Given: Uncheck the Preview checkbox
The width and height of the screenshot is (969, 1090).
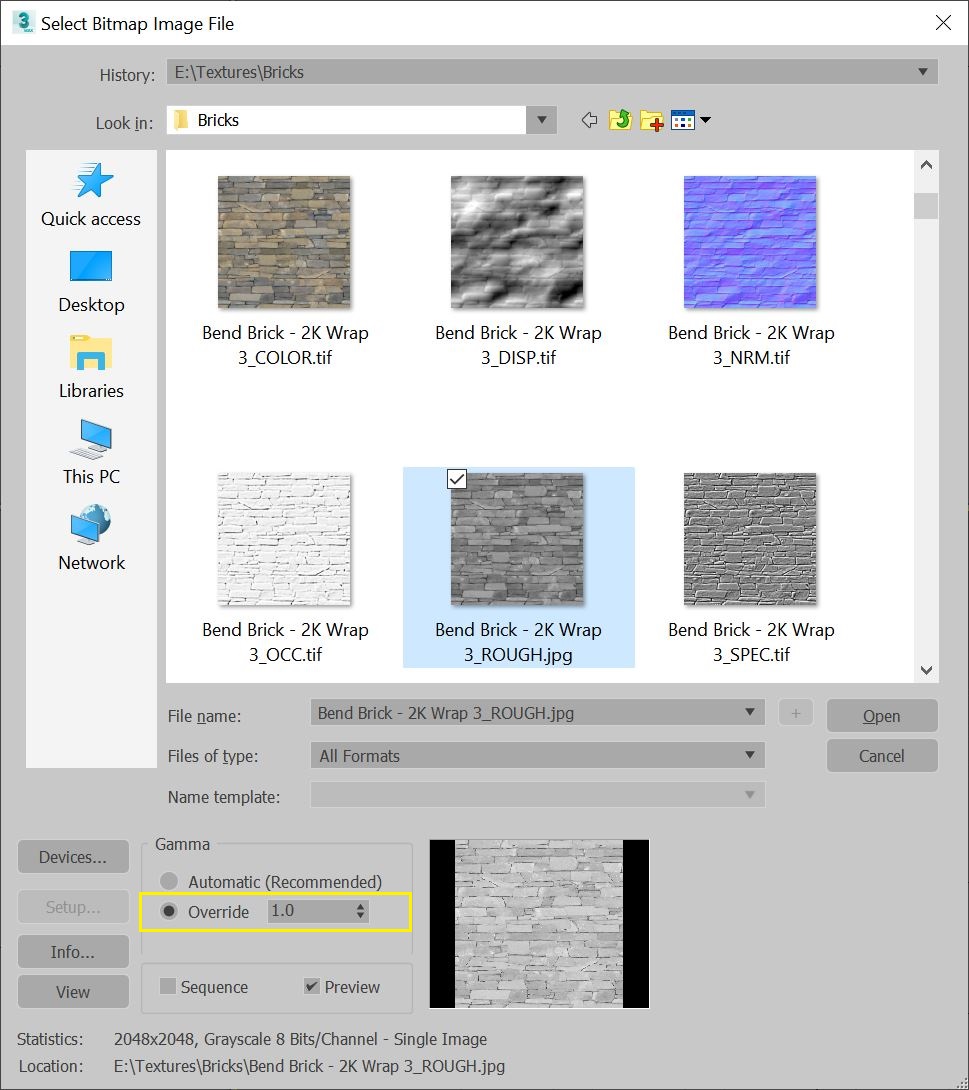Looking at the screenshot, I should tap(311, 986).
